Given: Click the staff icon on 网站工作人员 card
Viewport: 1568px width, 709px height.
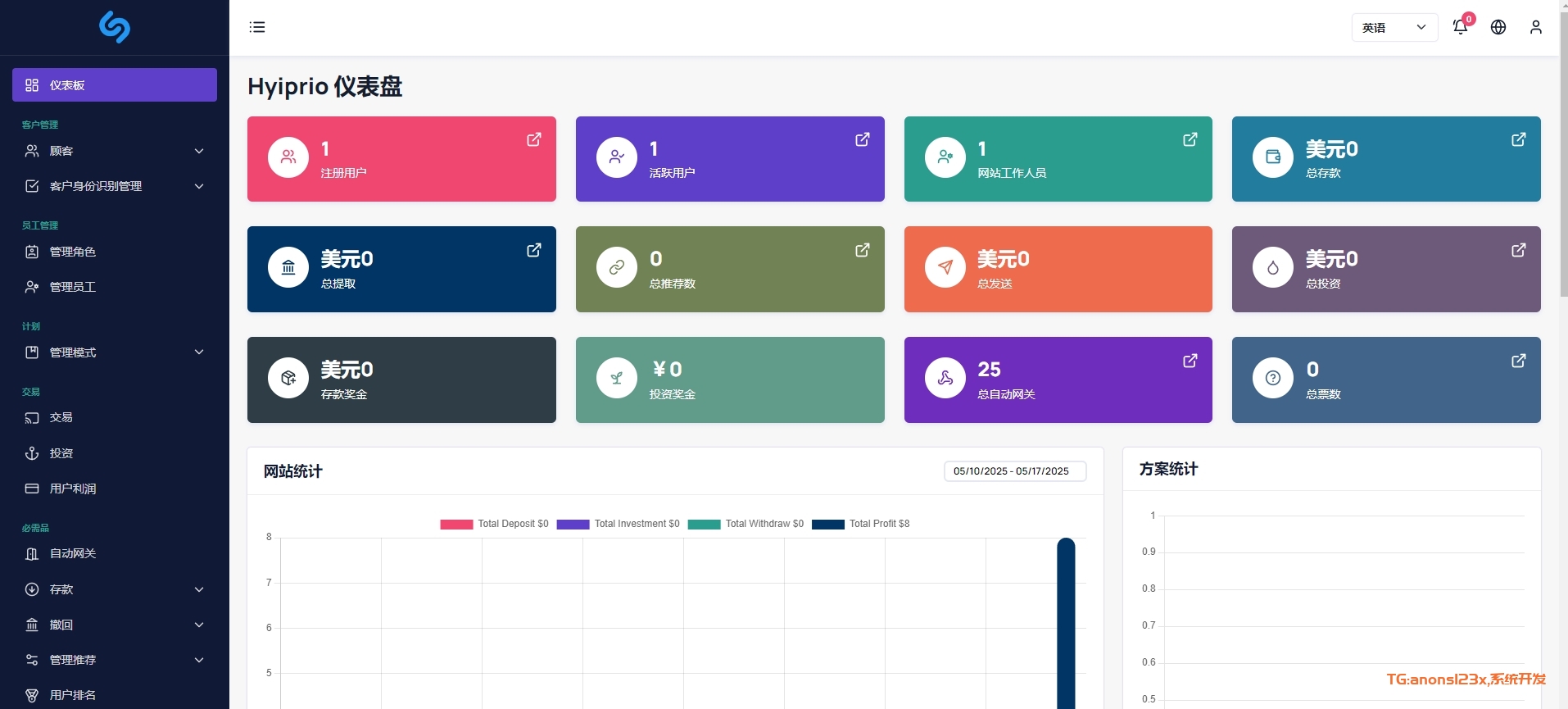Looking at the screenshot, I should [945, 157].
